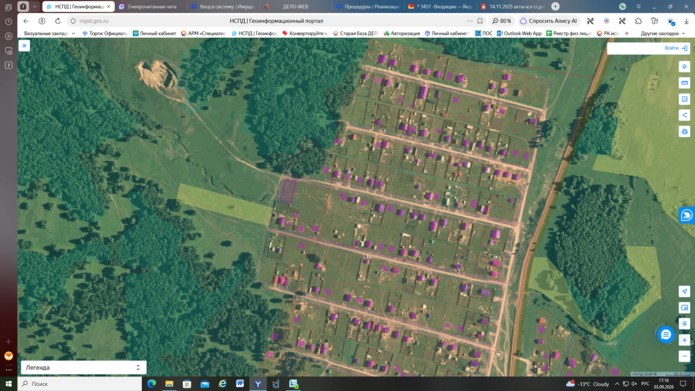Switch to the 3457 Входящие mail tab
This screenshot has width=695, height=391.
point(440,7)
